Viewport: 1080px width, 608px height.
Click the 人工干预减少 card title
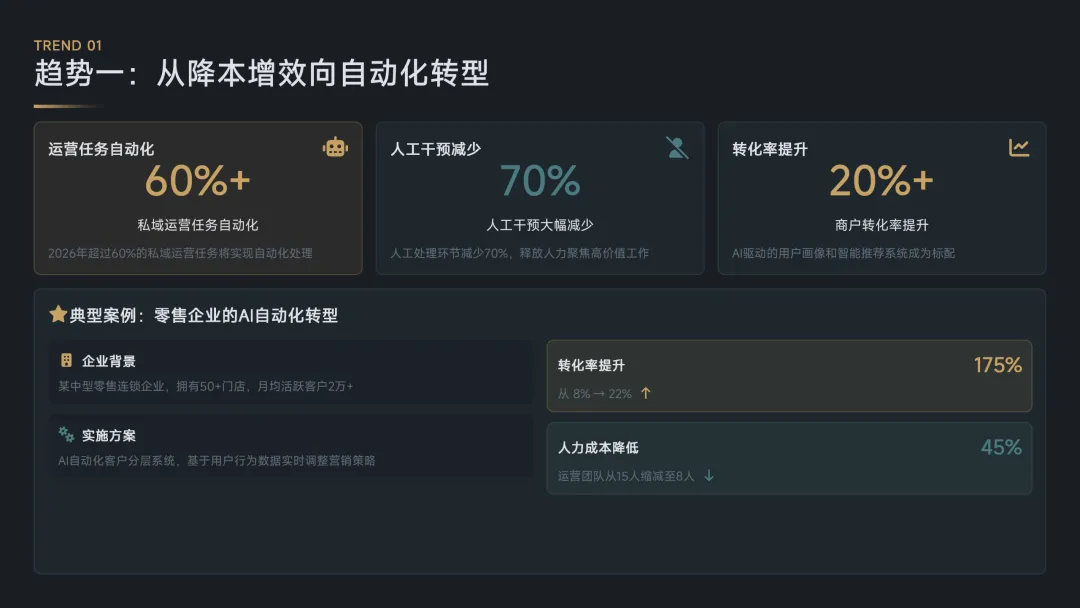click(435, 149)
